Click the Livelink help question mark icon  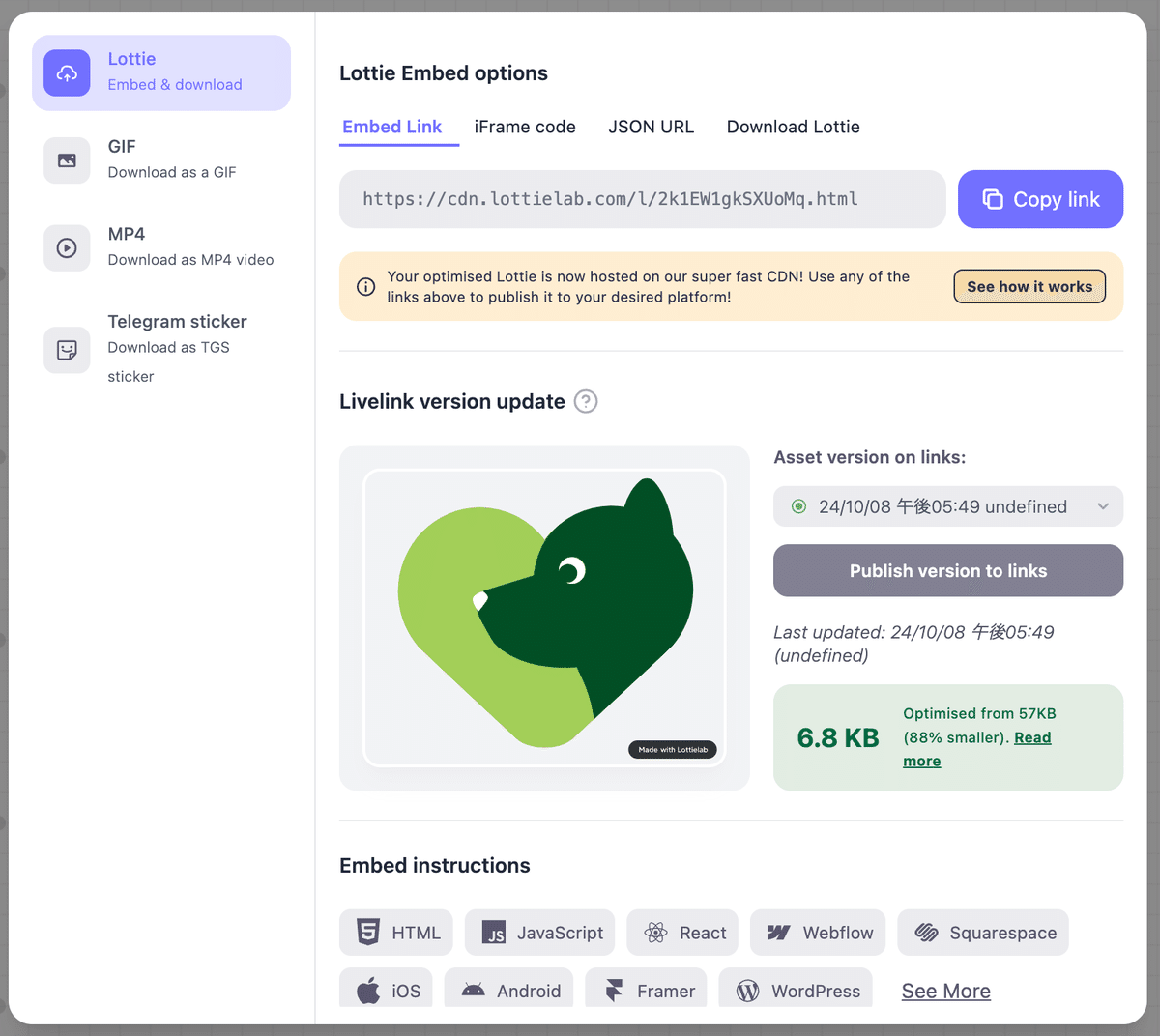click(x=586, y=401)
